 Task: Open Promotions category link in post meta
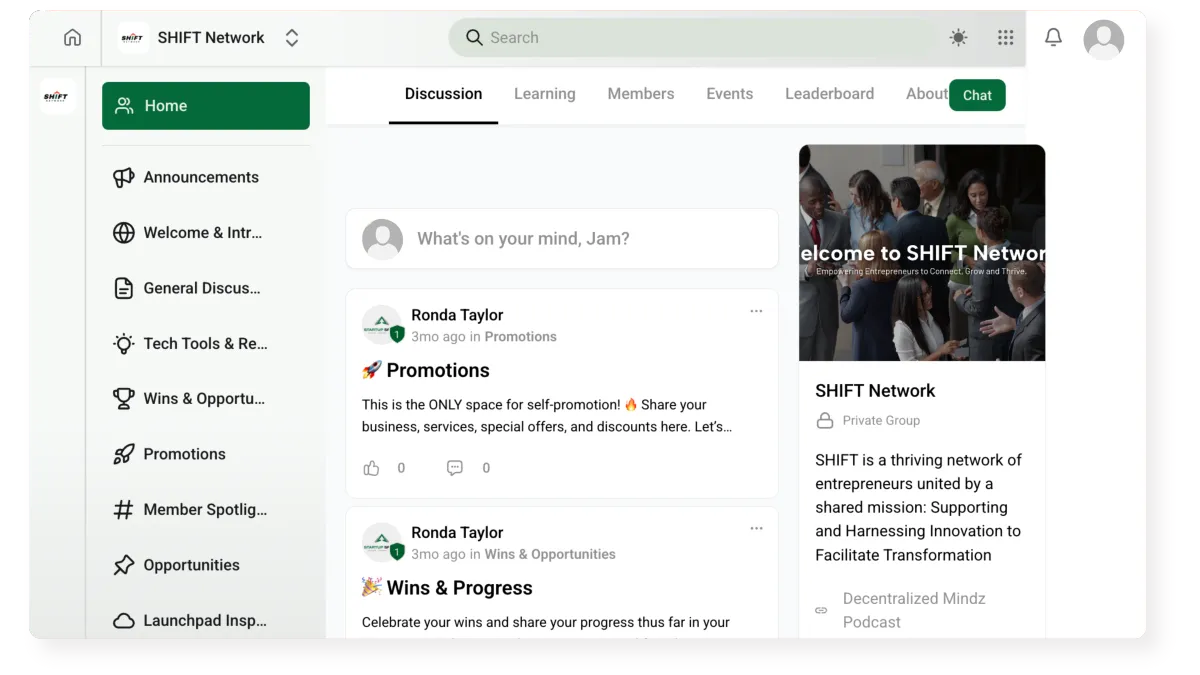(x=521, y=337)
